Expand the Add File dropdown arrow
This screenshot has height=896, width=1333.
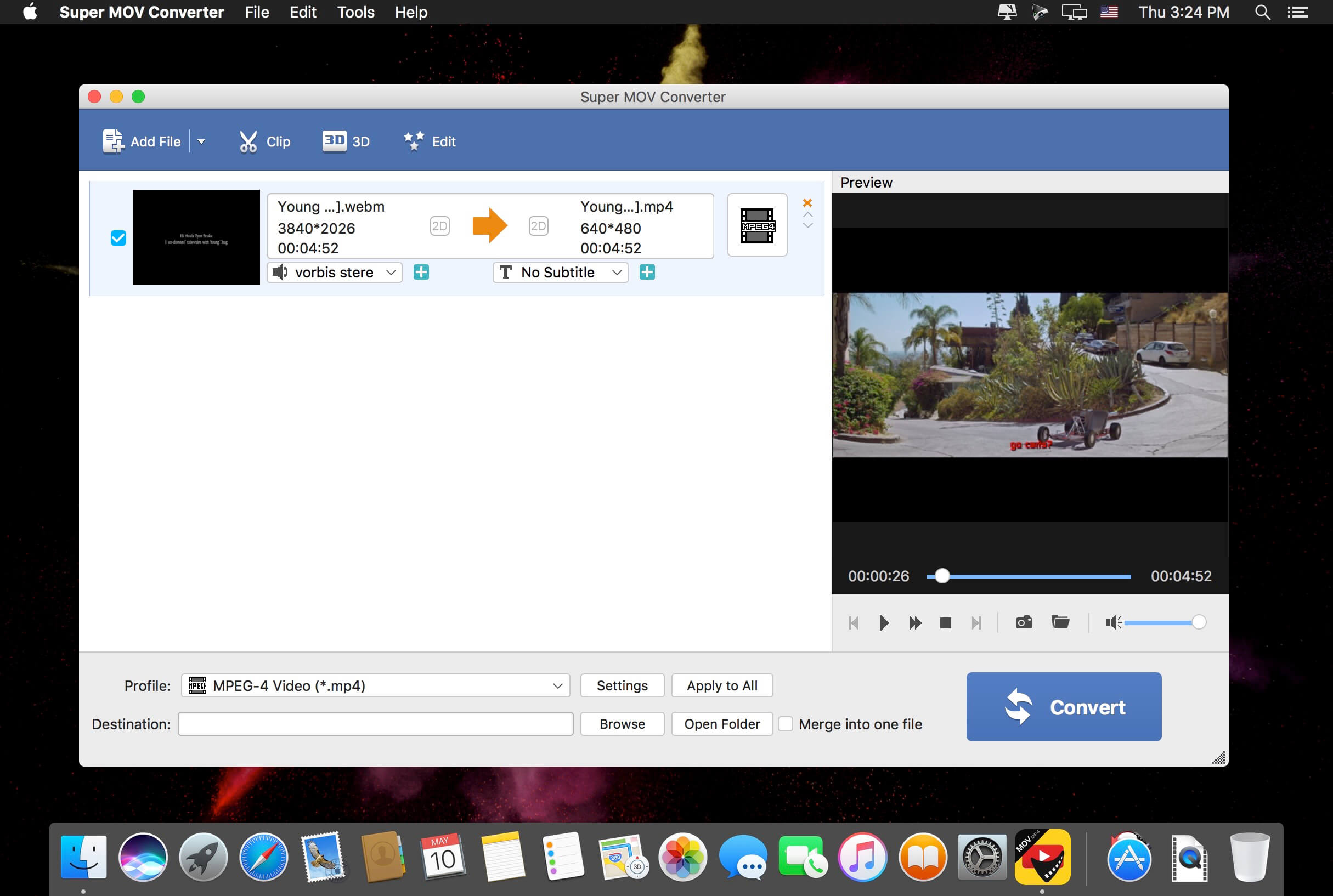tap(201, 141)
